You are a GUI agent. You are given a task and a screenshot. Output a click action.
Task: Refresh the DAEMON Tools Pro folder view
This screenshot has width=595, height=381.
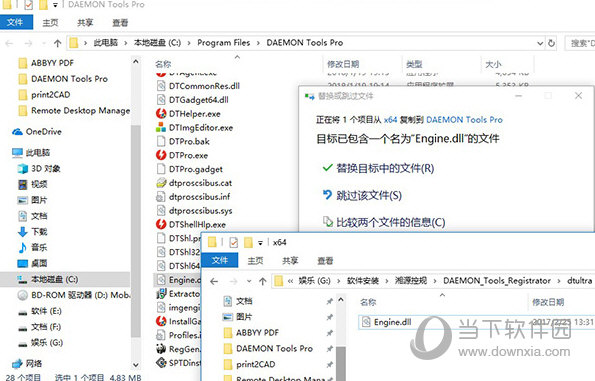(x=551, y=43)
